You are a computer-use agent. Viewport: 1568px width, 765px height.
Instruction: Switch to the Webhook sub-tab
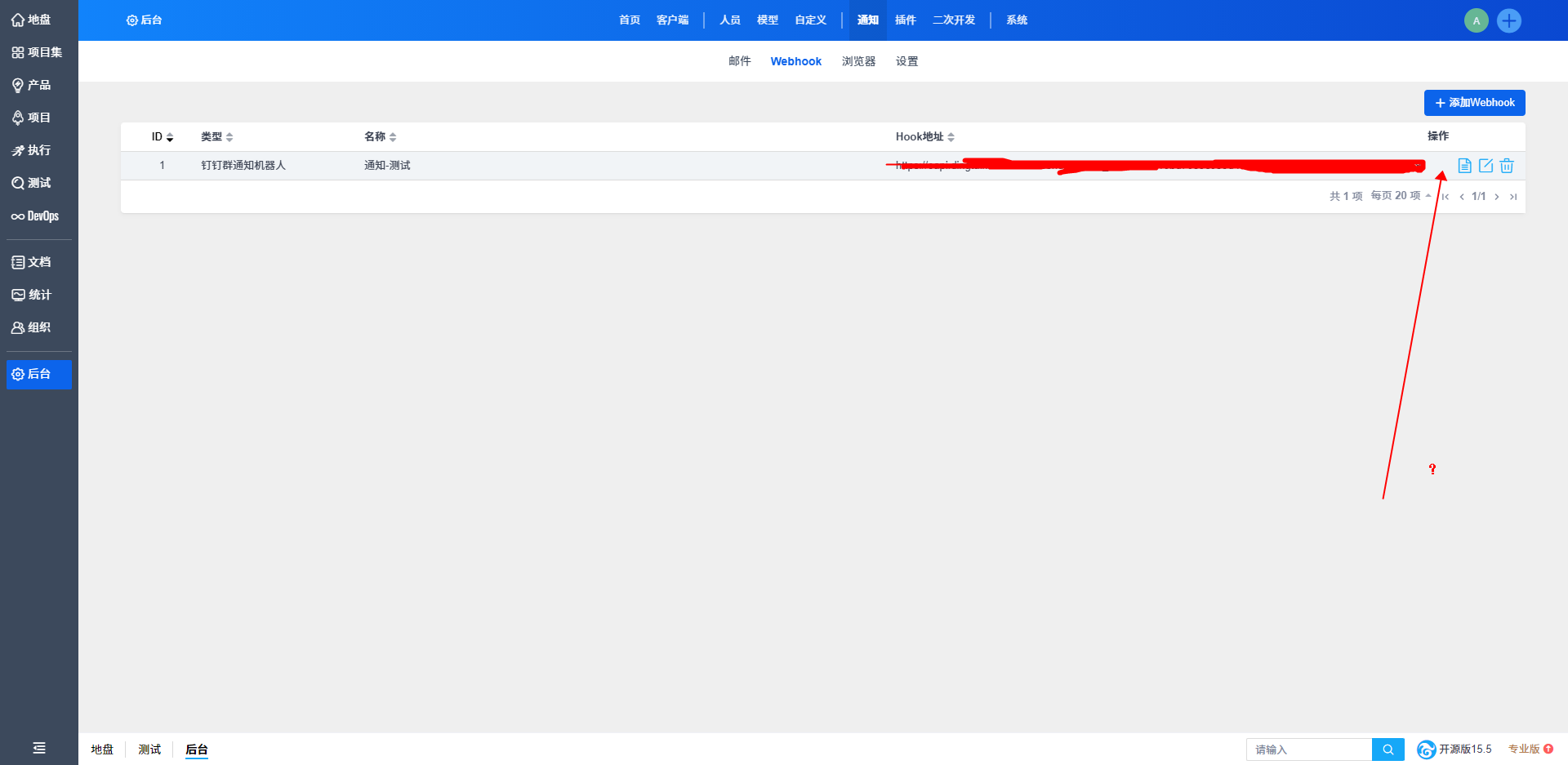[x=796, y=61]
